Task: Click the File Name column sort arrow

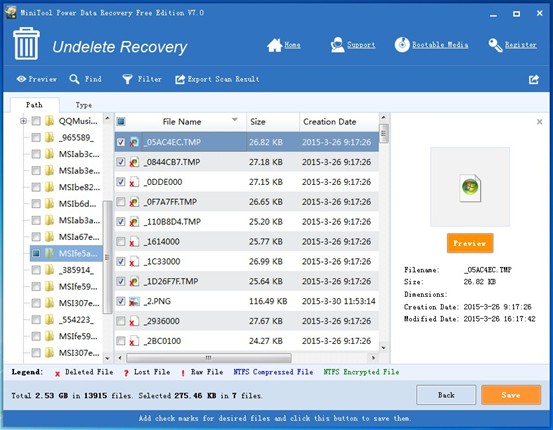Action: pyautogui.click(x=235, y=120)
